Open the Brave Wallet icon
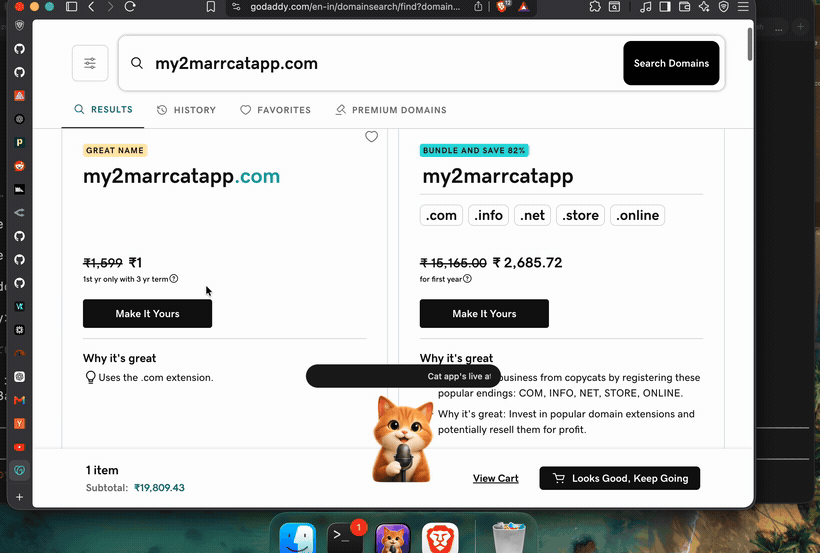This screenshot has width=820, height=553. pyautogui.click(x=685, y=7)
